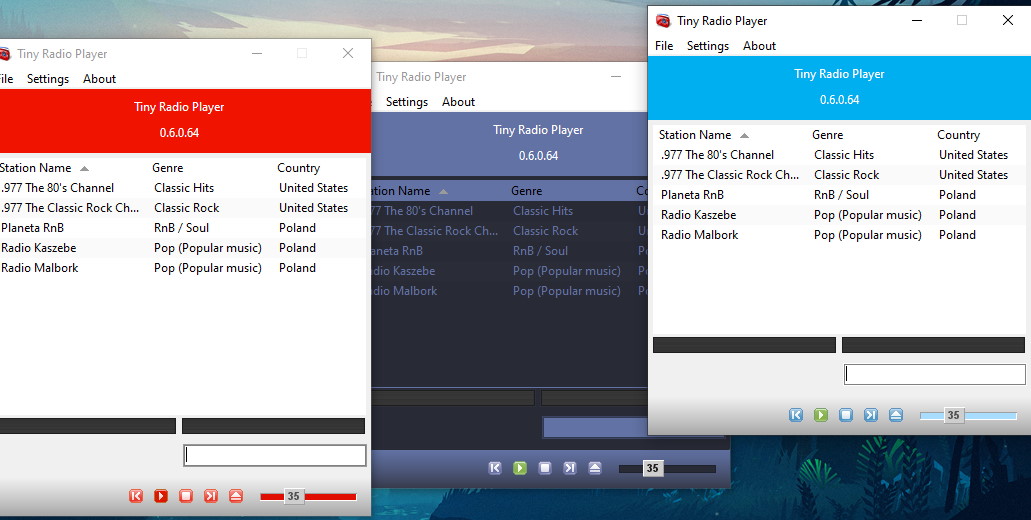The image size is (1031, 520).
Task: Close the red Tiny Radio Player window
Action: tap(348, 53)
